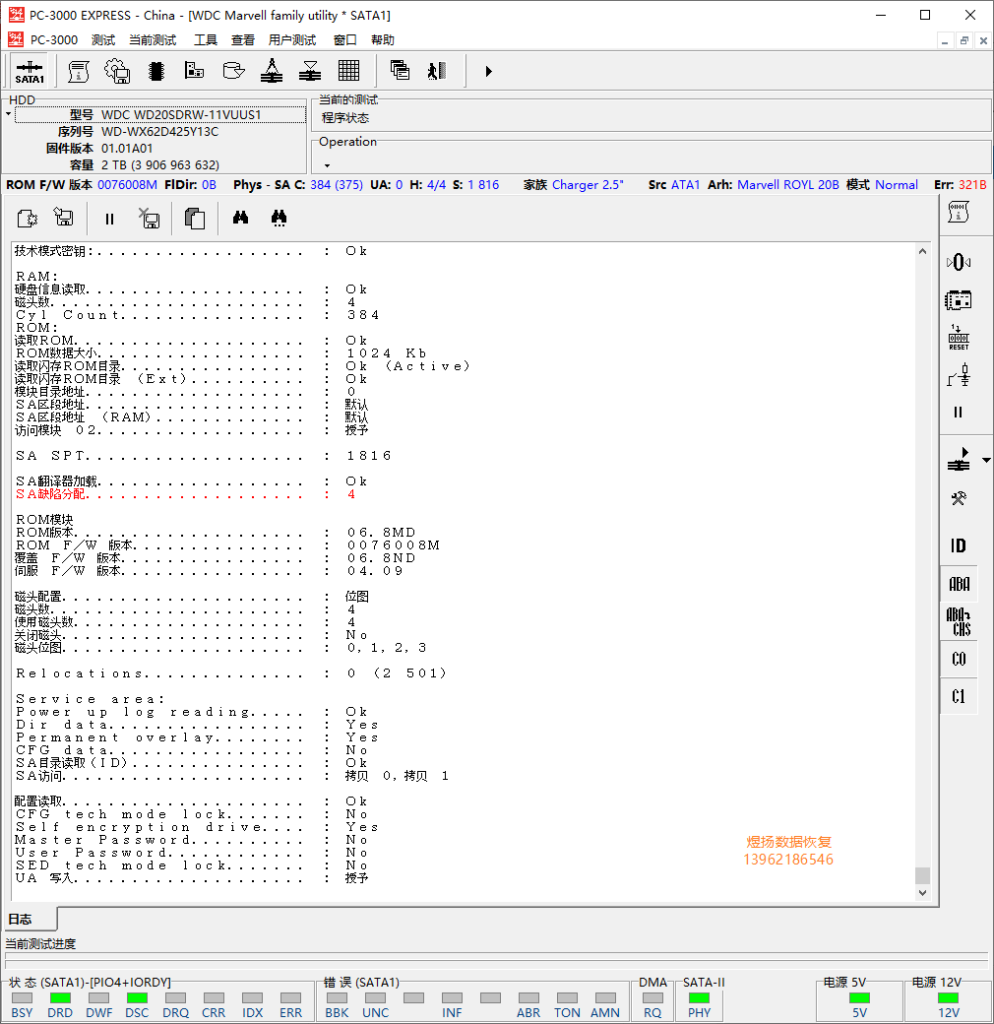Open the scroll-shaped drive info icon in the top toolbar

pos(78,71)
